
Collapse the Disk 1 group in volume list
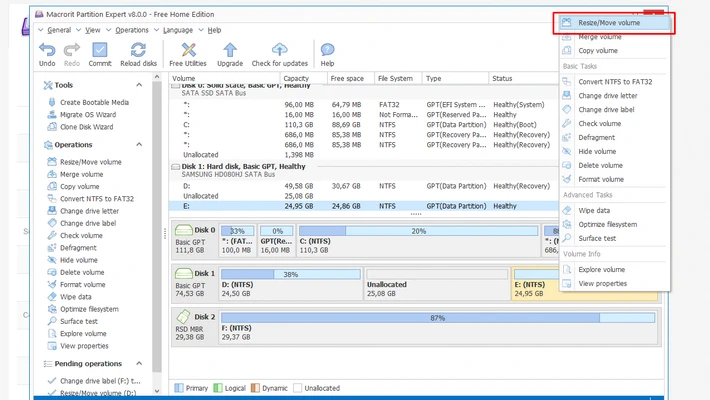tap(175, 167)
